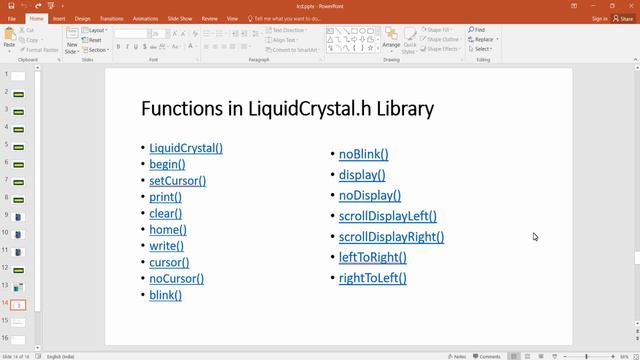Reset the slide layout
Screen dimensions: 640x360
click(x=91, y=40)
